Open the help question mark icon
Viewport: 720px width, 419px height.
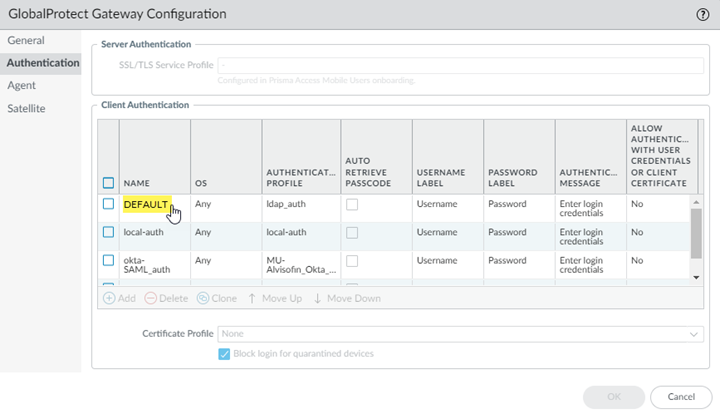tap(702, 14)
